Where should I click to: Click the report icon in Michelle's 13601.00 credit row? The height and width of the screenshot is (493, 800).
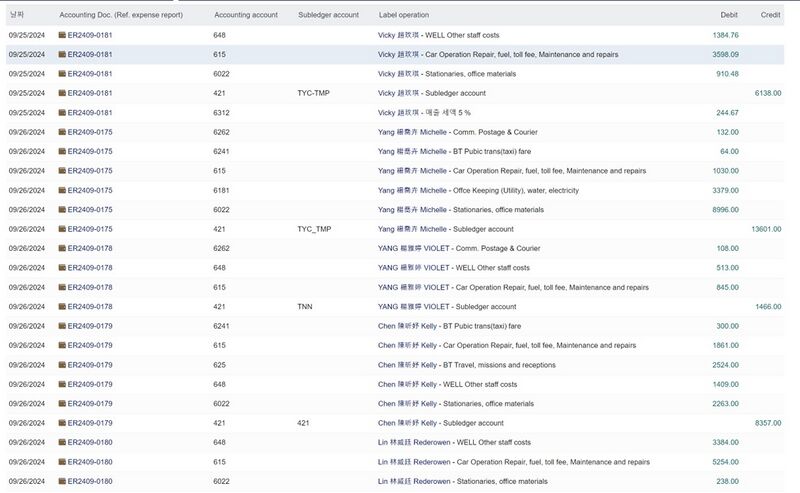coord(62,229)
